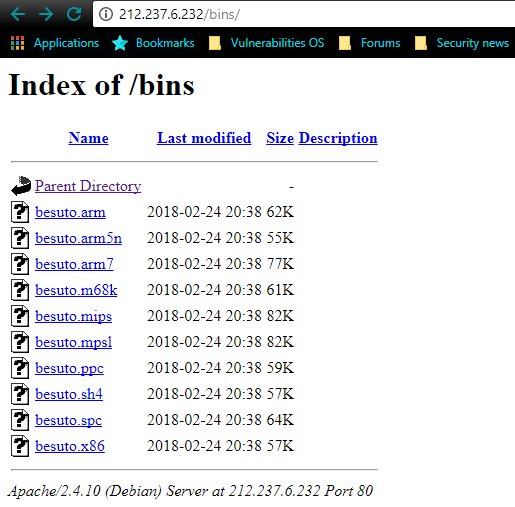Click the 61K size of besuto.m68k
Image resolution: width=515 pixels, height=507 pixels.
click(280, 290)
